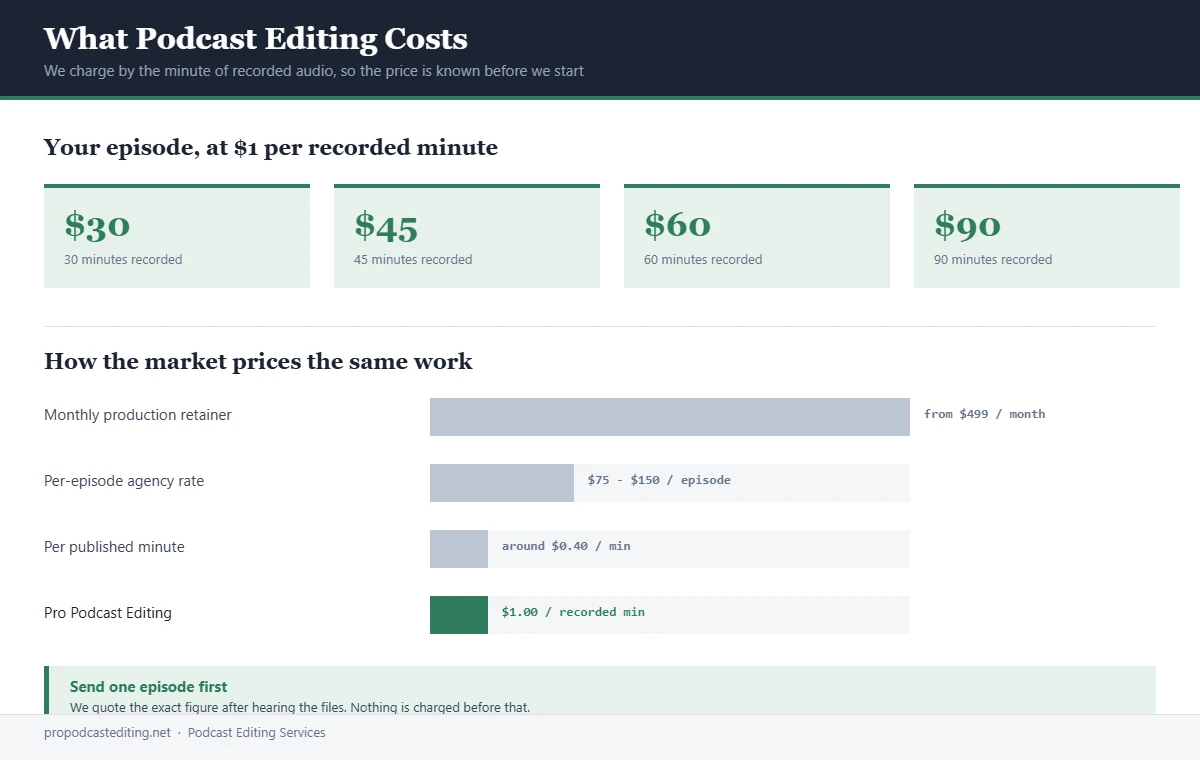Select the $30 price card
The image size is (1200, 760).
pyautogui.click(x=177, y=236)
